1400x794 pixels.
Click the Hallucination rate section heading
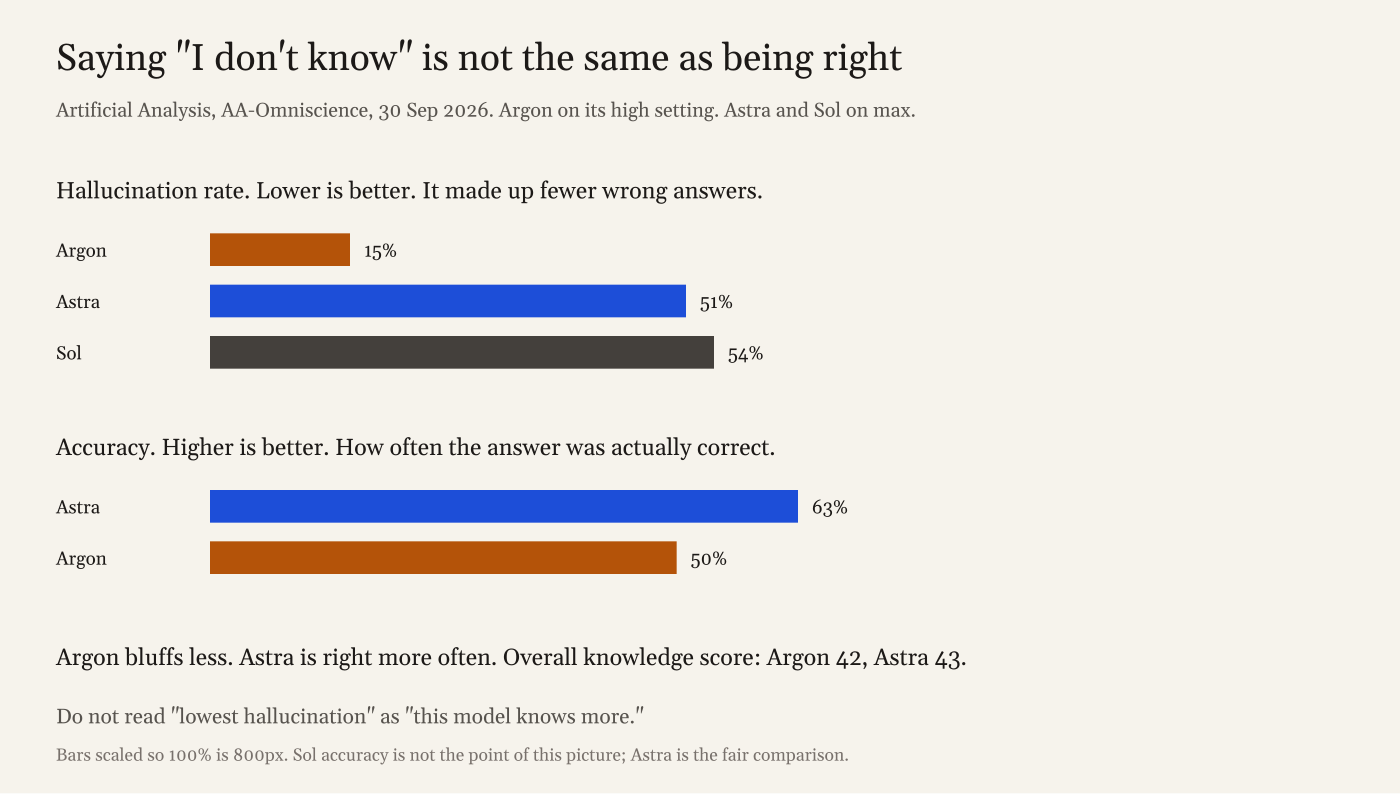[x=409, y=191]
